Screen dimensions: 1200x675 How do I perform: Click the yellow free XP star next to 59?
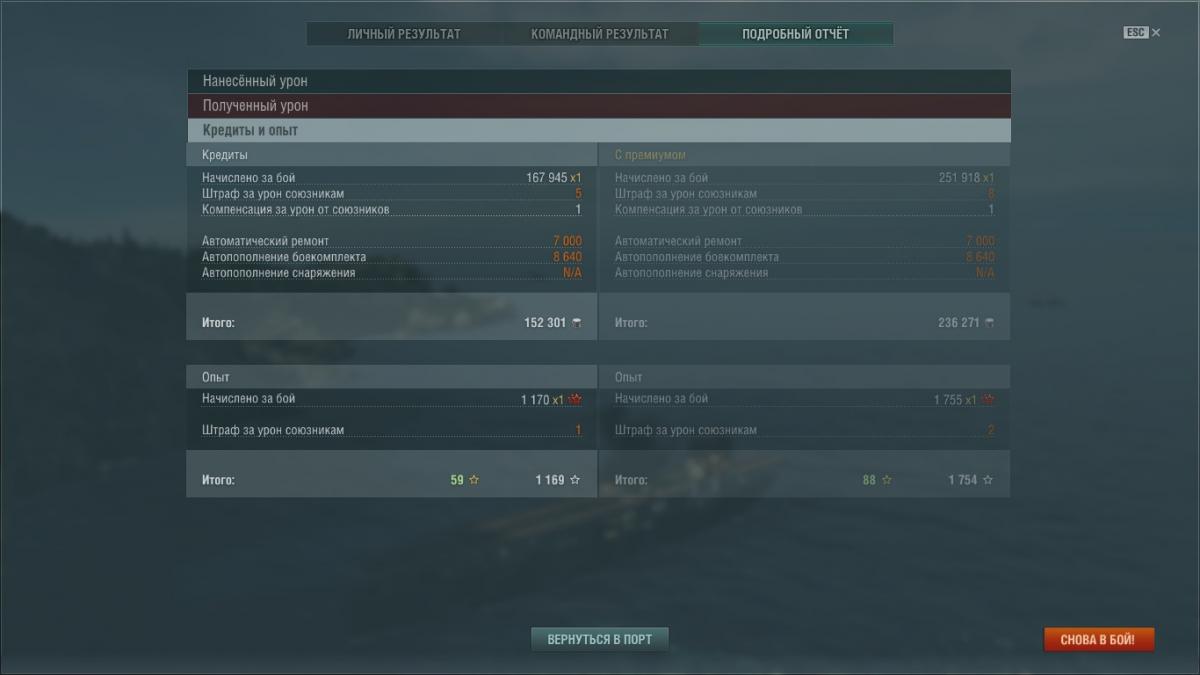click(474, 480)
